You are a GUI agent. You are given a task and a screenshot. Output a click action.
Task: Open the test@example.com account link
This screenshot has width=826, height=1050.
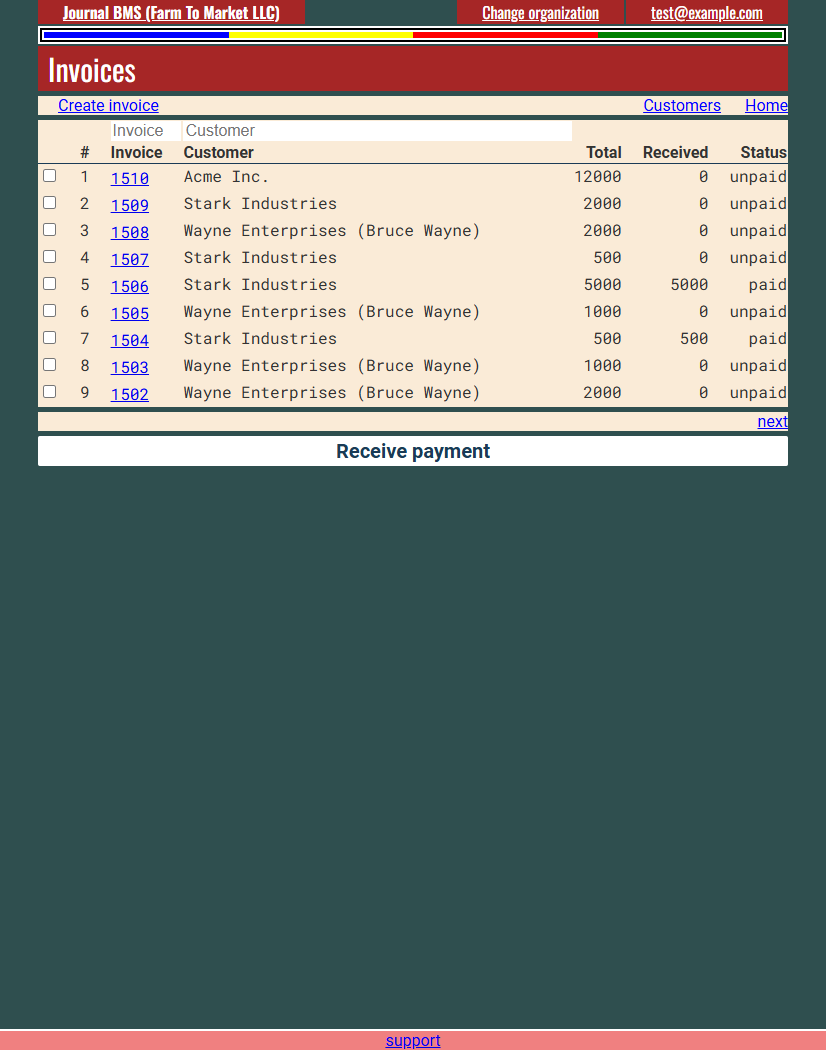point(707,13)
